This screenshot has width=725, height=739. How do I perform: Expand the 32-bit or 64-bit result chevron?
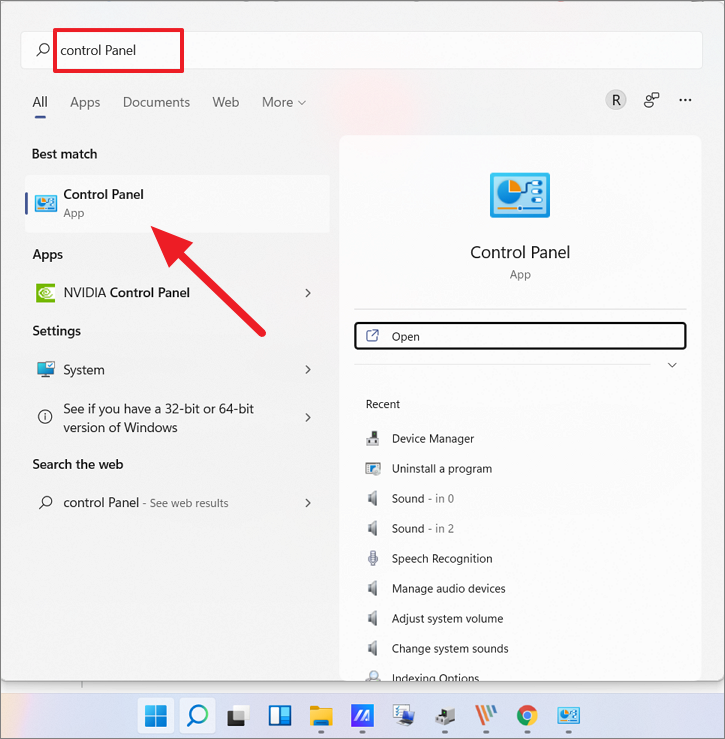(x=308, y=418)
